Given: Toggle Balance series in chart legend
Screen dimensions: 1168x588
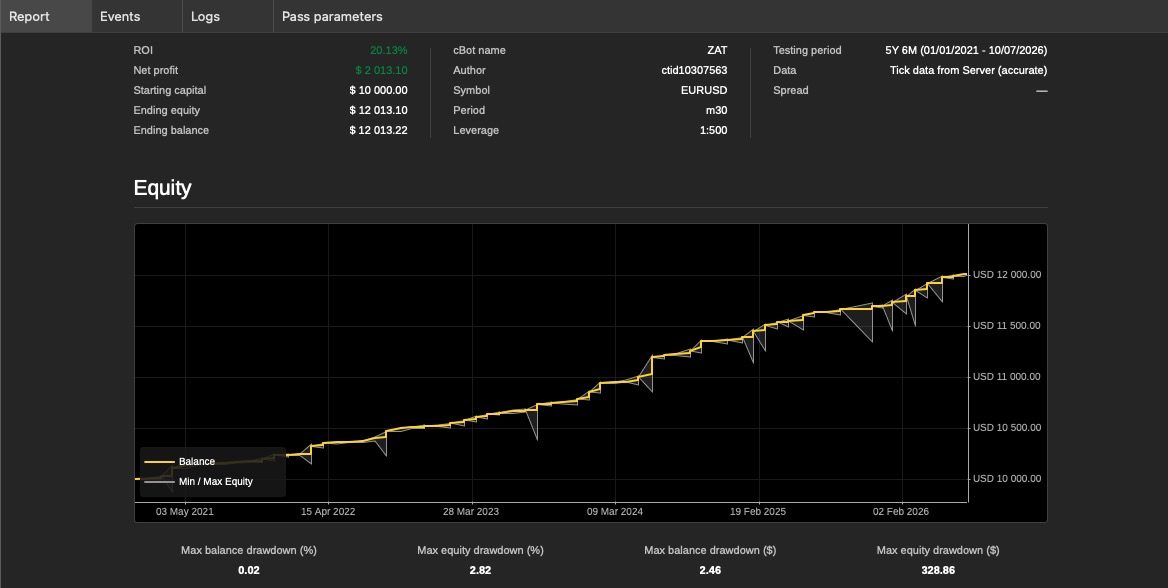Looking at the screenshot, I should [180, 461].
